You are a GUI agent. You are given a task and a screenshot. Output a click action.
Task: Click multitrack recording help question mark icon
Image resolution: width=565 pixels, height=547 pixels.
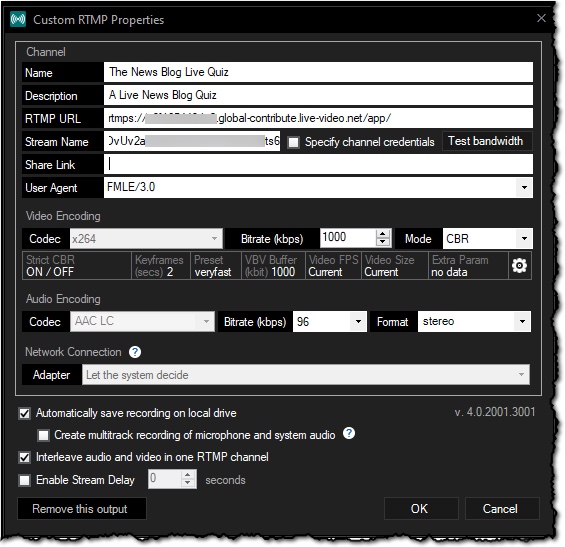[348, 433]
